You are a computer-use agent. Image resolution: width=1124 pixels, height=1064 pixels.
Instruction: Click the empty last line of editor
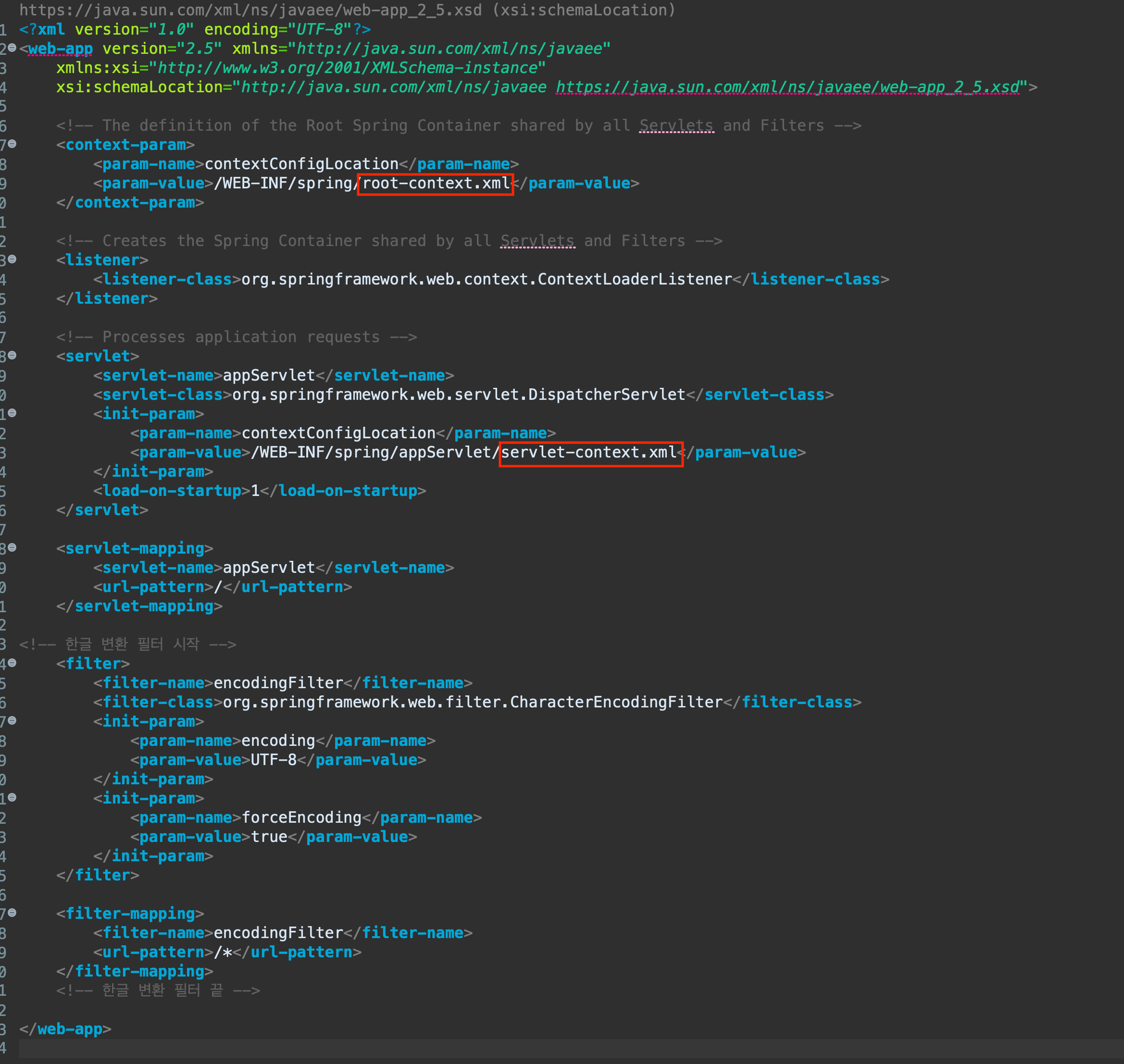pyautogui.click(x=340, y=1048)
